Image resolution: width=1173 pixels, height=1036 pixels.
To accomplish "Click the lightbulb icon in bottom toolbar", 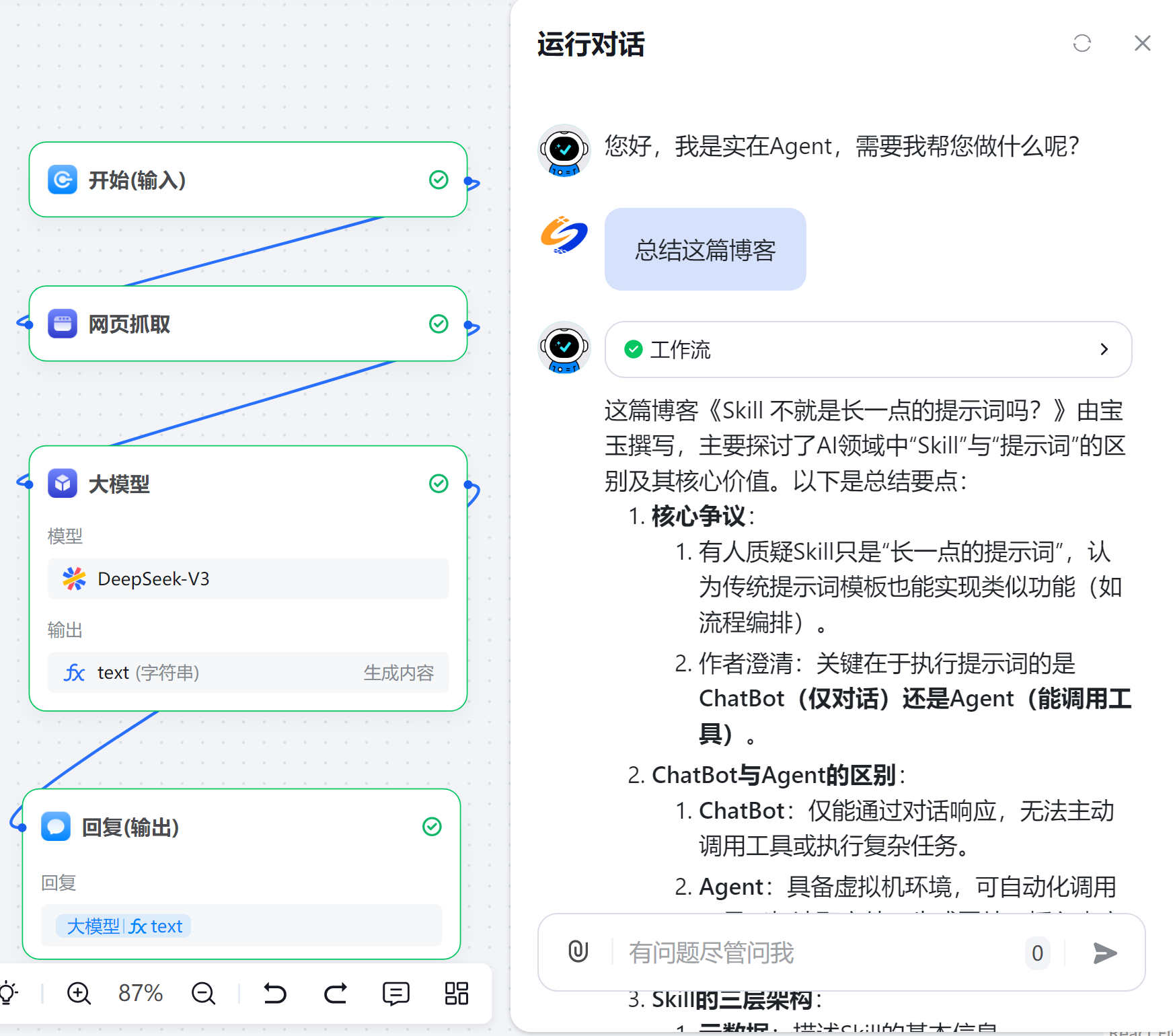I will (x=8, y=993).
